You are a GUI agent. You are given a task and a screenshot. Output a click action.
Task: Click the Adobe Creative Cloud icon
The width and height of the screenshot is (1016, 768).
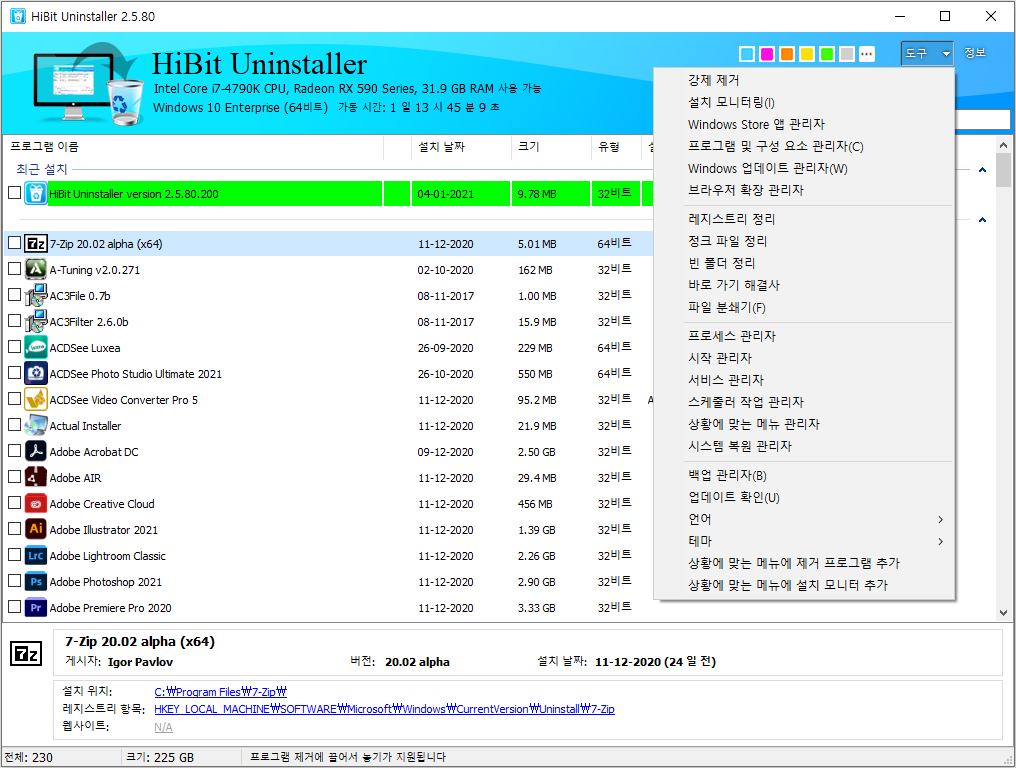point(36,504)
